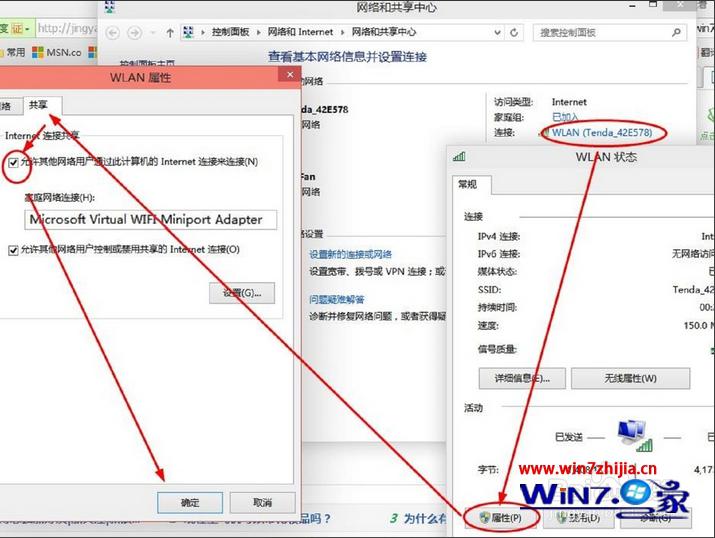Click the 详细信息(E)... button

pyautogui.click(x=522, y=378)
